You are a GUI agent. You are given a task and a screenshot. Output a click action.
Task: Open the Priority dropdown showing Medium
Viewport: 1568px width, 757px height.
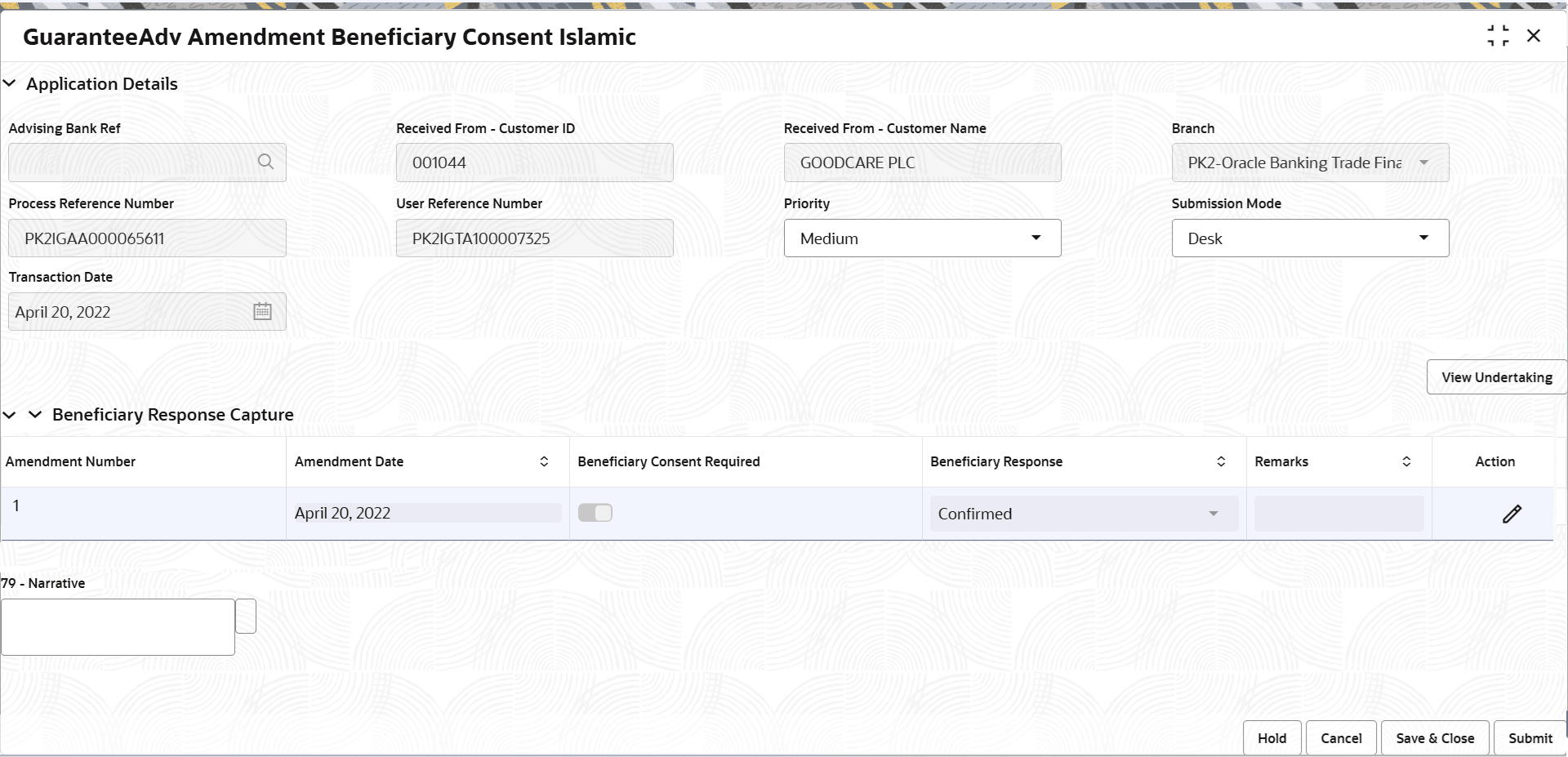click(922, 238)
